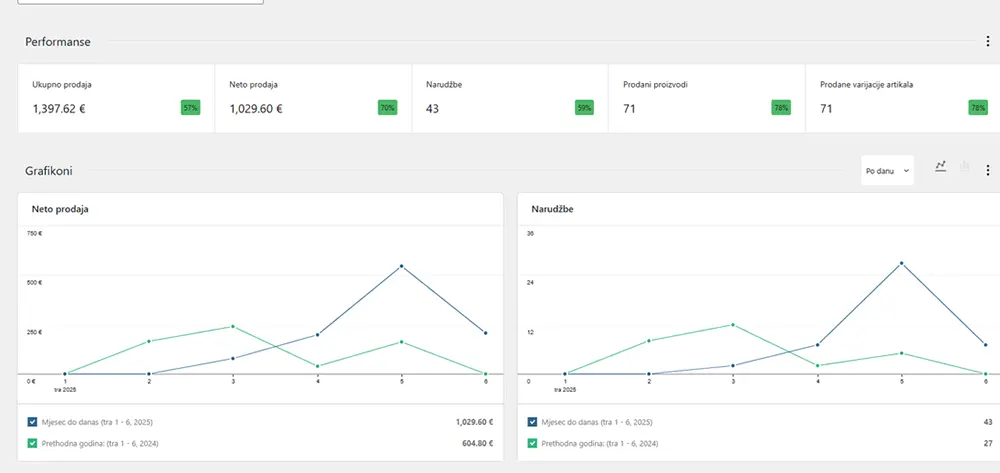Screen dimensions: 1000x473
Task: Open the Prodane varijacije artikala card
Action: [x=900, y=98]
